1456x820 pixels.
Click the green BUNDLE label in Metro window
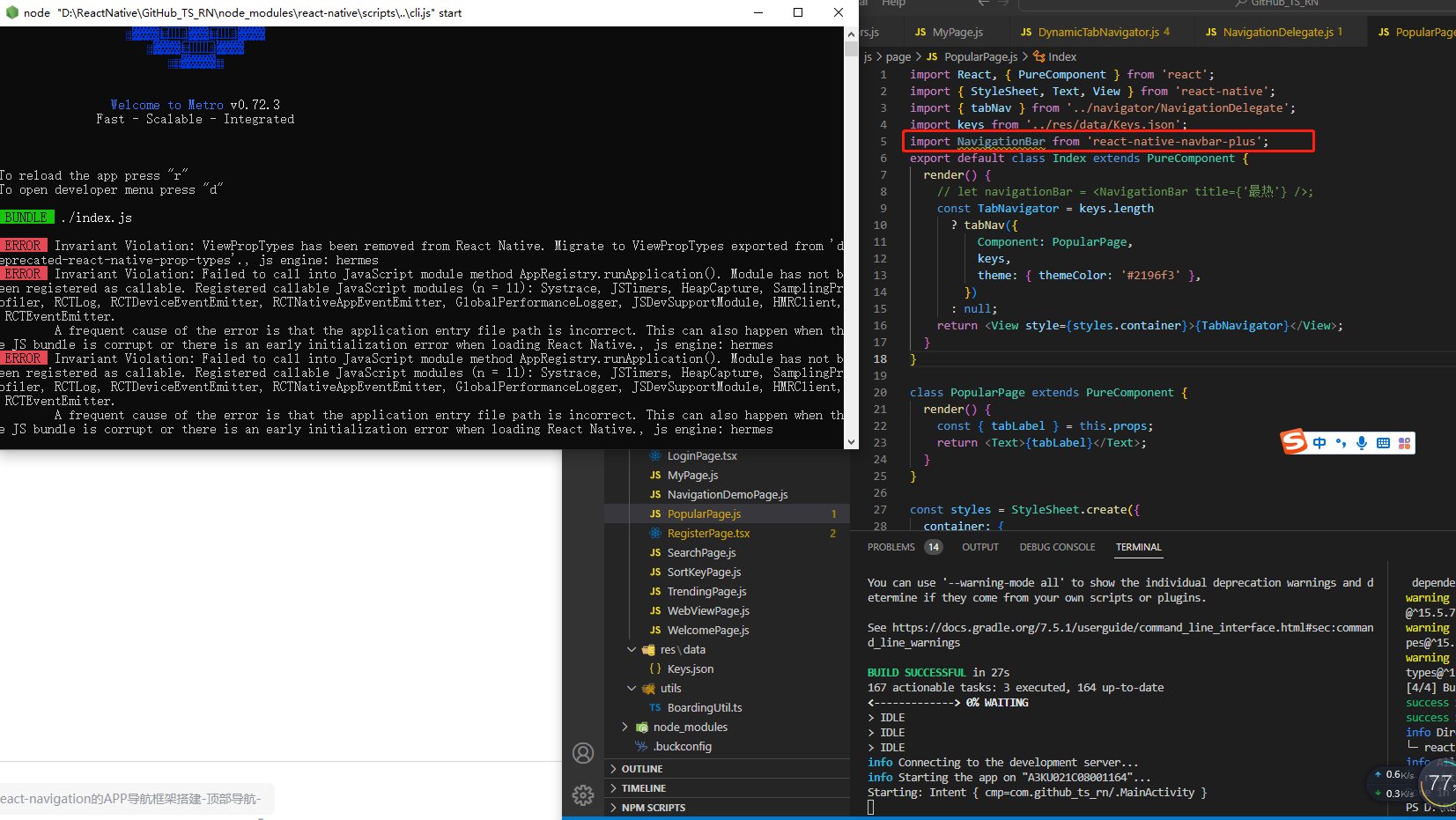tap(27, 217)
